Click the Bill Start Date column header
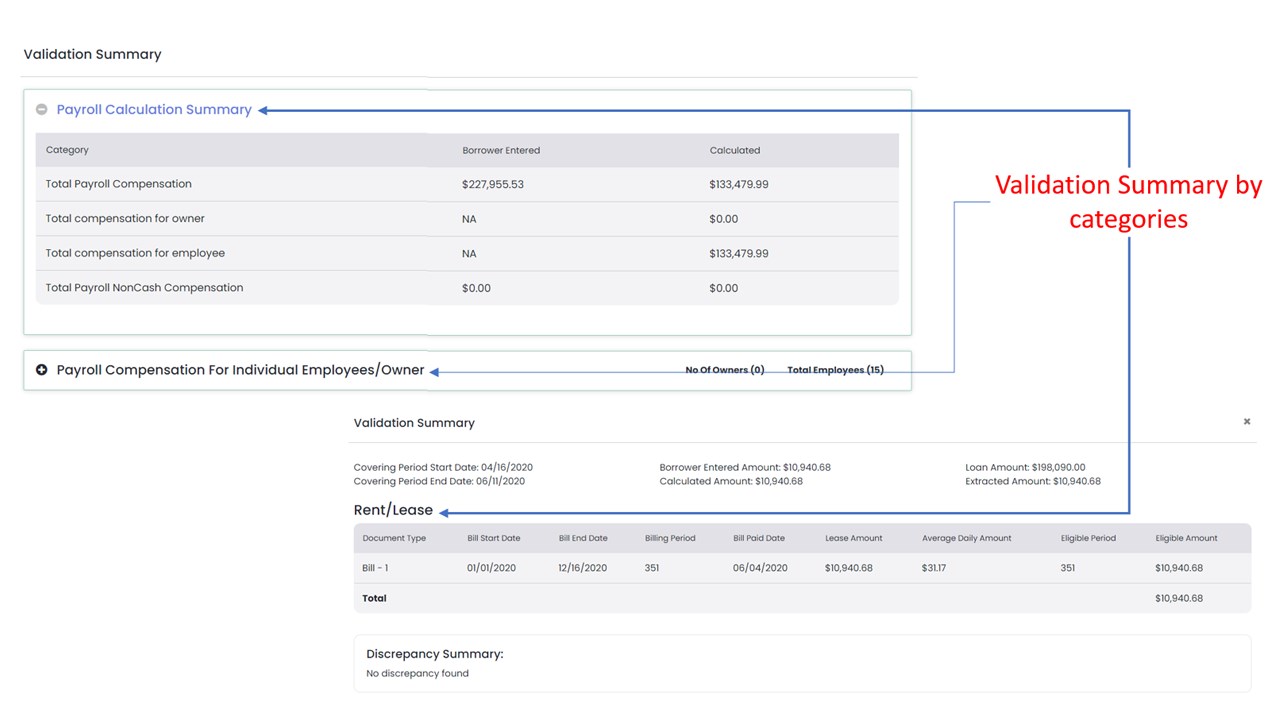1280x720 pixels. 494,538
